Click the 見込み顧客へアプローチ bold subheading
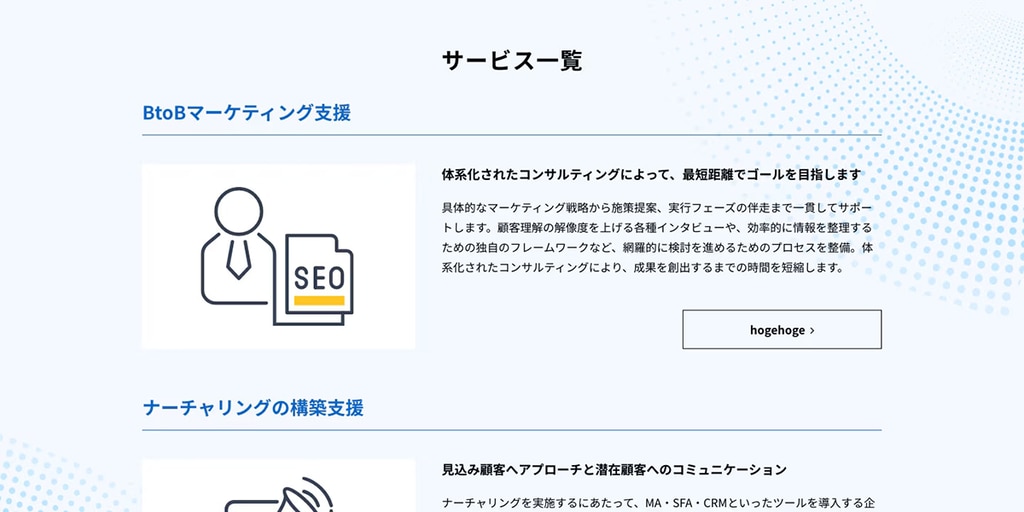Viewport: 1024px width, 512px height. coord(614,469)
